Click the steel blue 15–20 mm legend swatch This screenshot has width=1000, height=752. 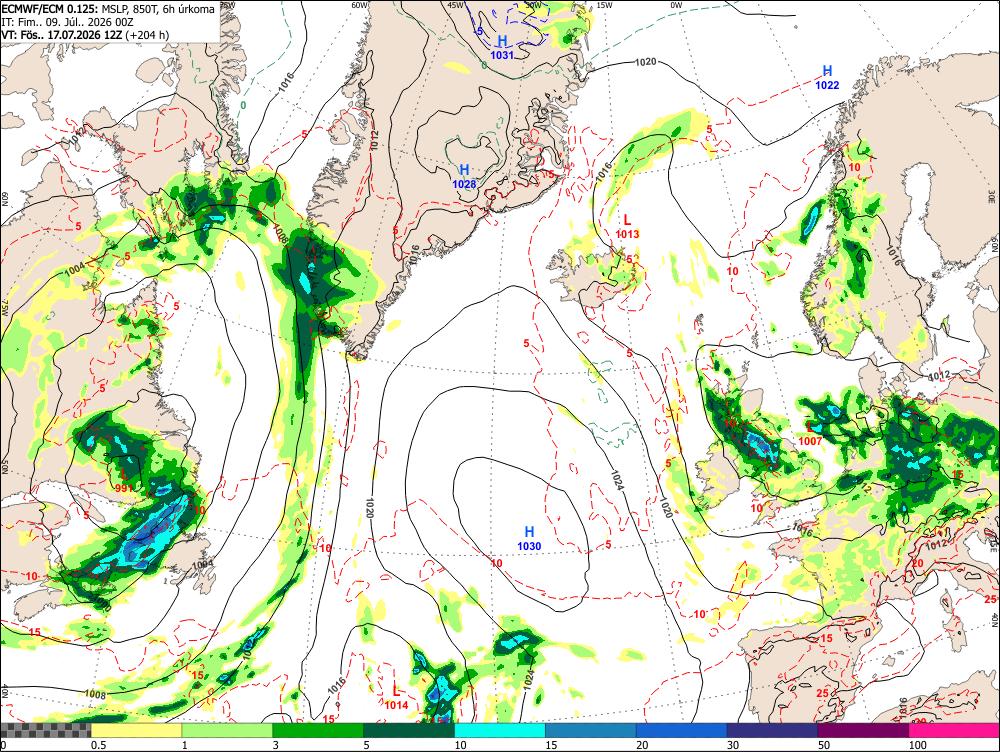point(591,730)
